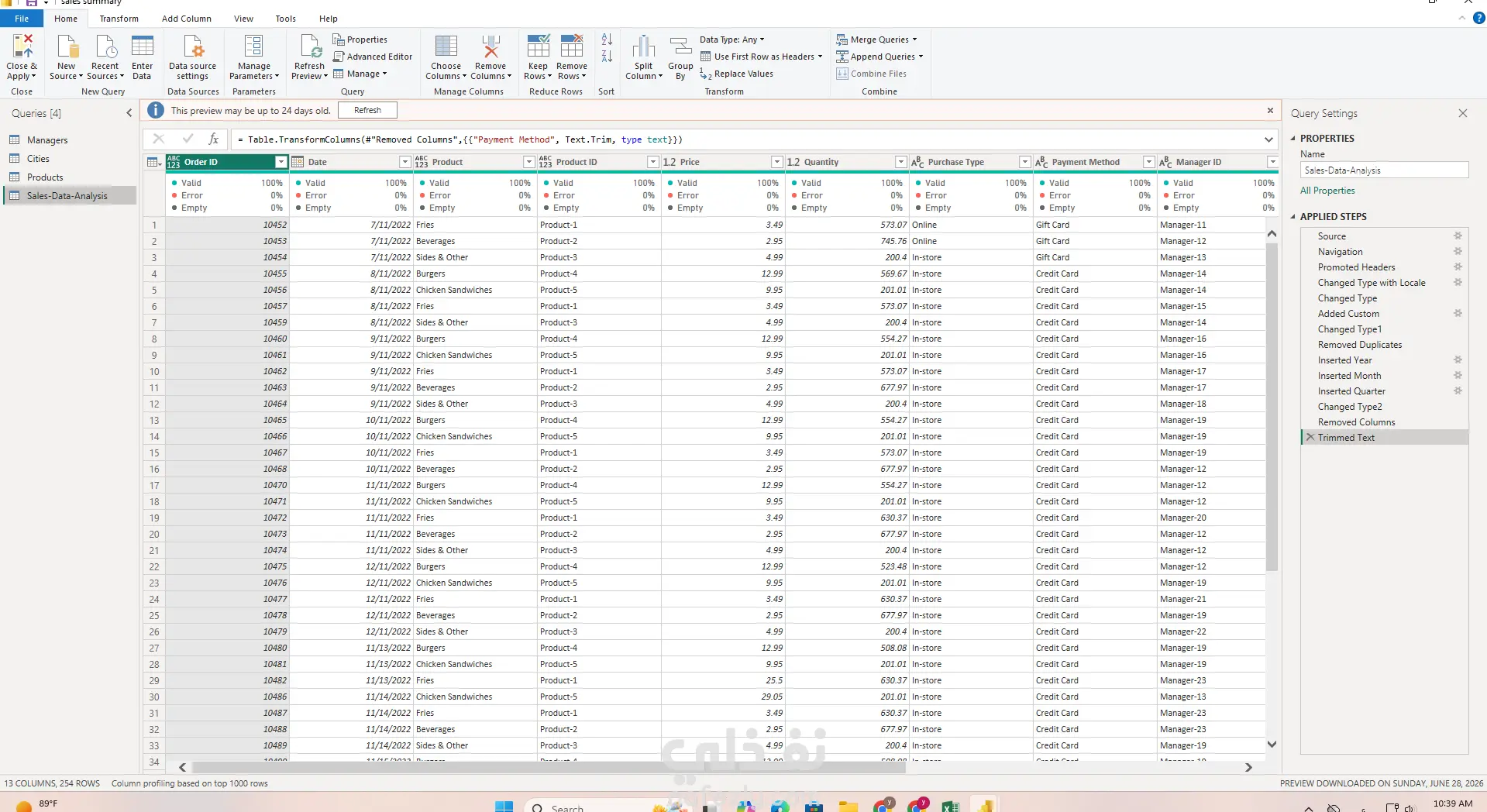
Task: Switch to the Transform tab
Action: [x=119, y=19]
